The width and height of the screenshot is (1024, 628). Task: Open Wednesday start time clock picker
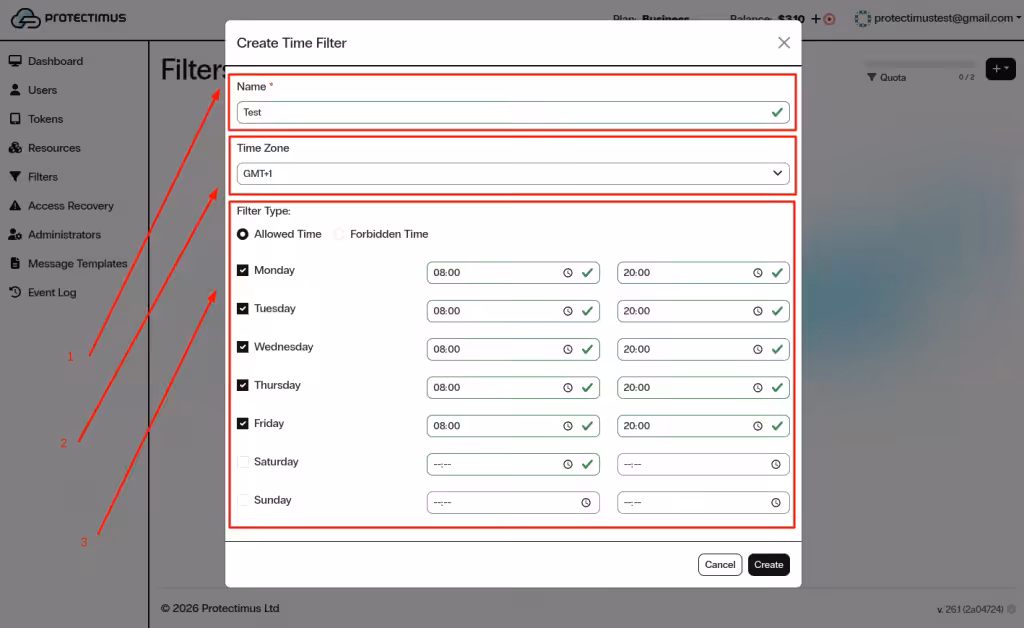[x=568, y=349]
